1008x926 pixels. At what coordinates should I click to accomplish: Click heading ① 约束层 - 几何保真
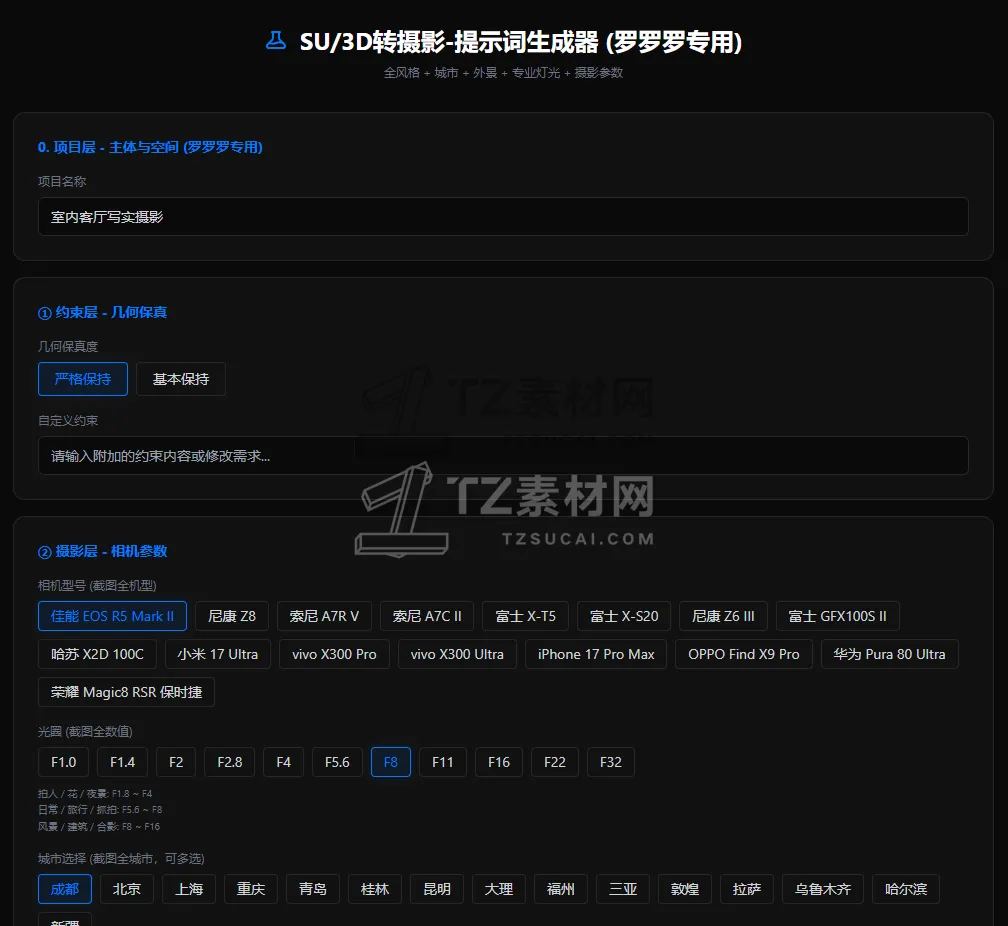(x=102, y=313)
